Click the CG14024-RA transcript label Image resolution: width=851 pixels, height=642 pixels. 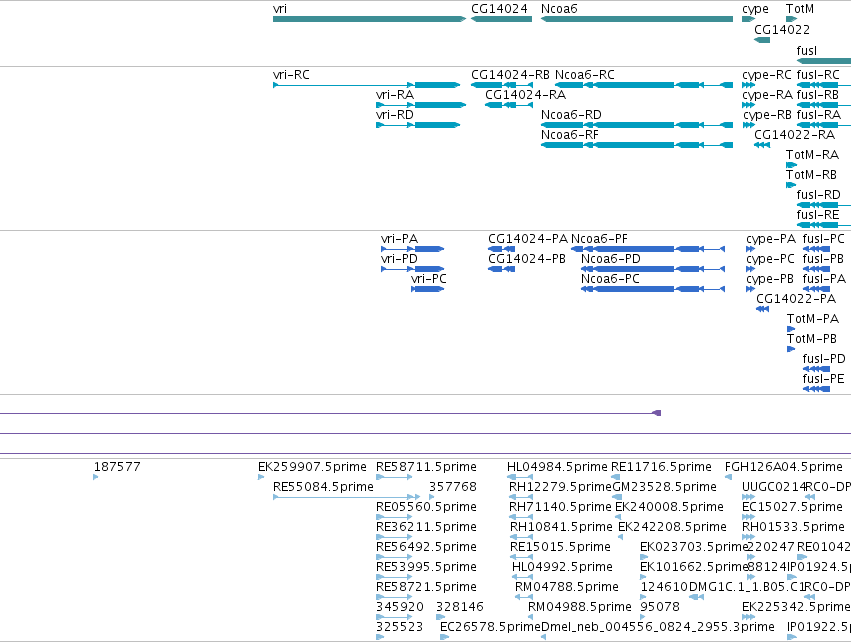tap(525, 94)
